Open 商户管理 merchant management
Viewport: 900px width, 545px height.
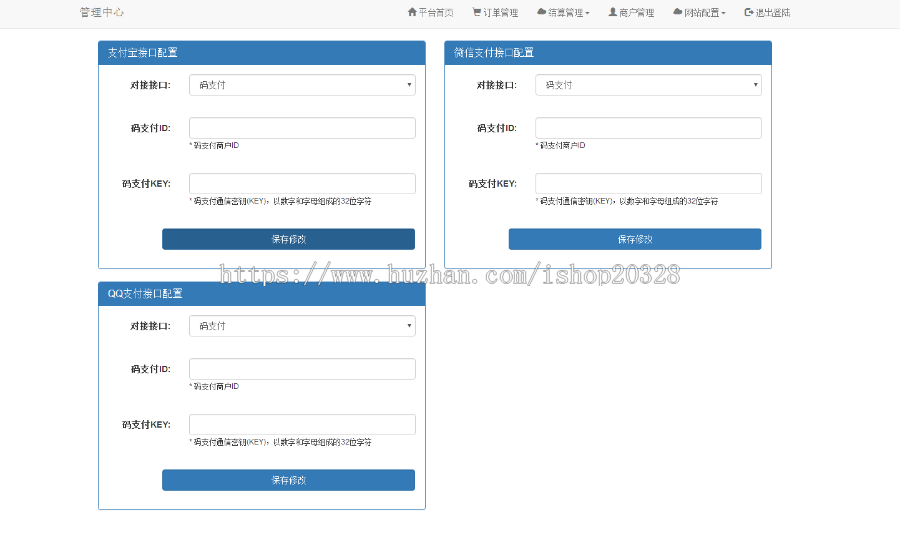tap(631, 13)
